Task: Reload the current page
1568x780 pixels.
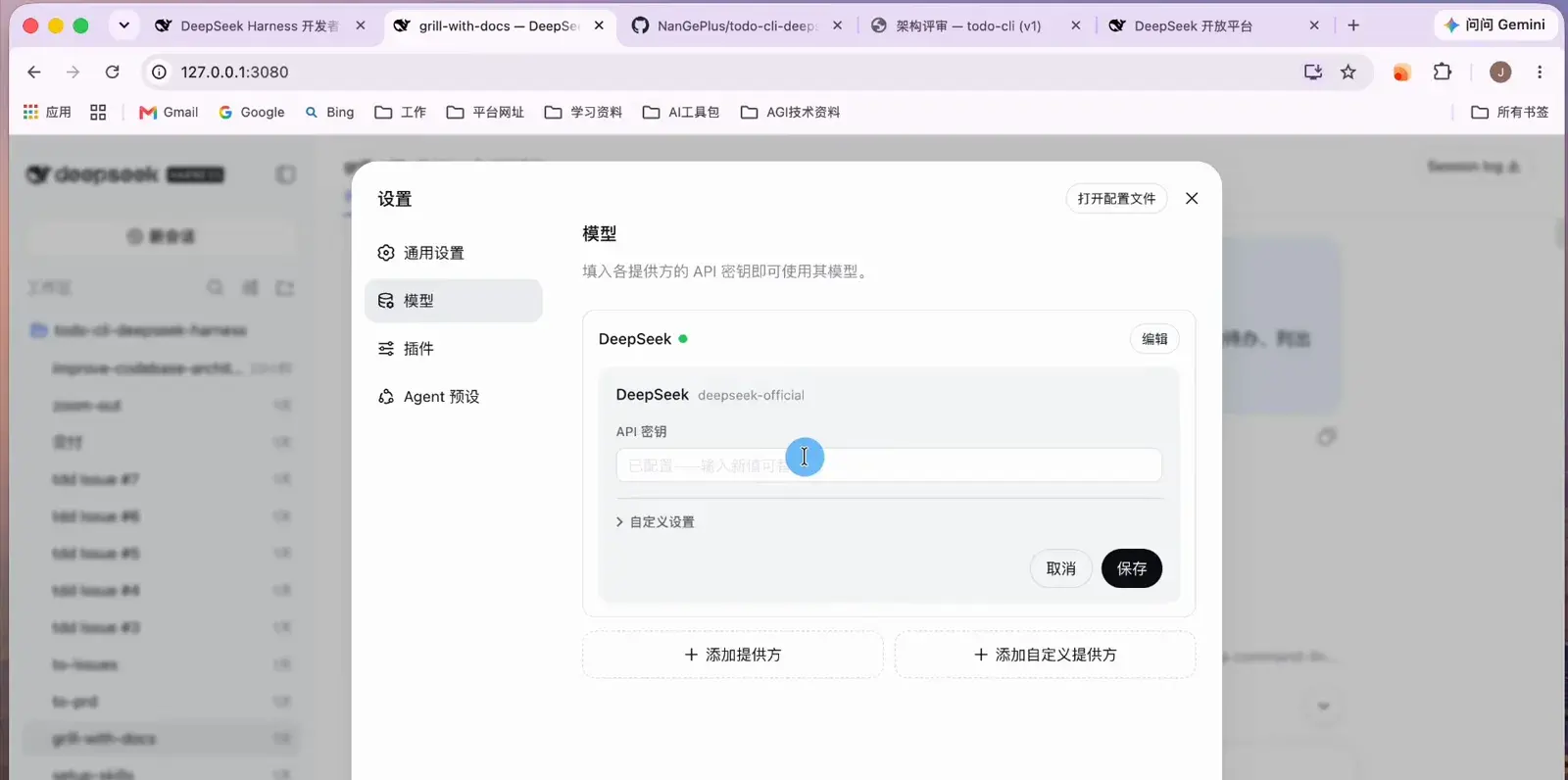Action: coord(113,72)
